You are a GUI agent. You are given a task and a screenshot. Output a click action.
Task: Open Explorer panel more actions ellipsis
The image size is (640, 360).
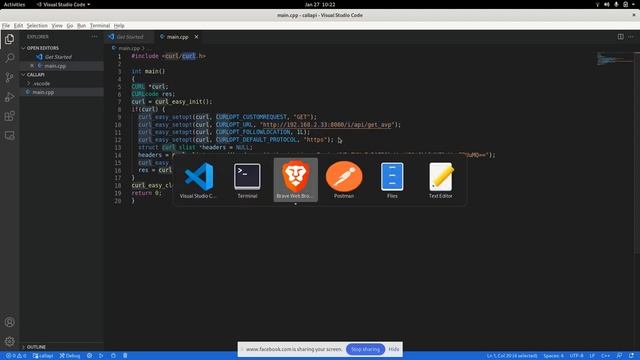tap(94, 37)
